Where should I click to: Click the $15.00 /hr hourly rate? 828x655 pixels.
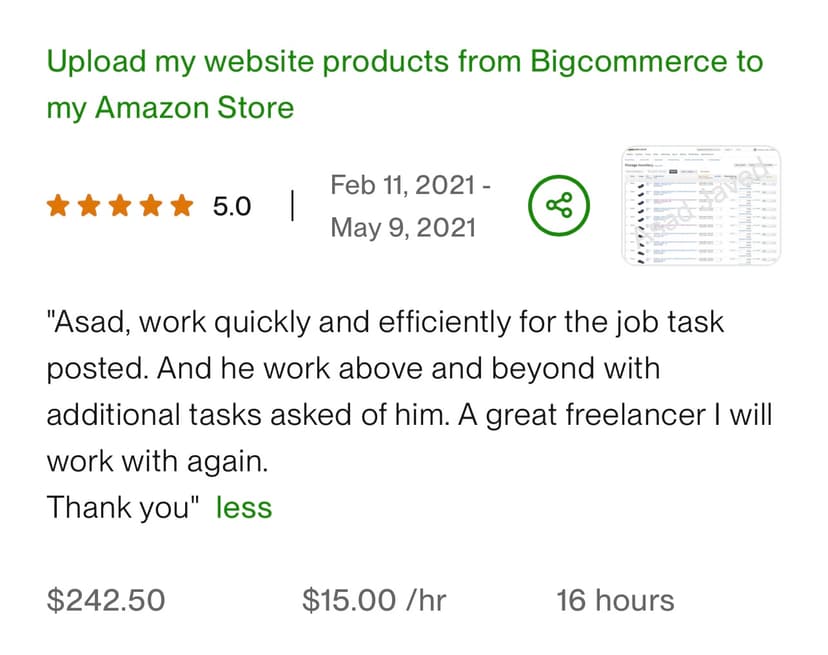(x=374, y=600)
